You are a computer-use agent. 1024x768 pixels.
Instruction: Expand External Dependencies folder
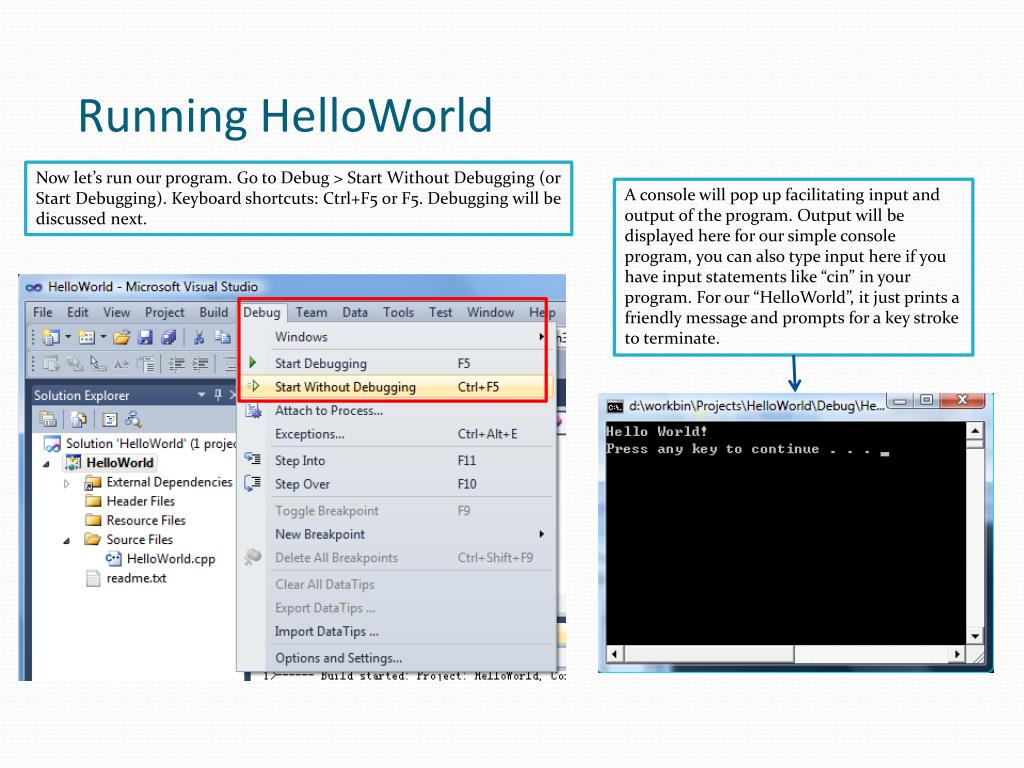(67, 483)
